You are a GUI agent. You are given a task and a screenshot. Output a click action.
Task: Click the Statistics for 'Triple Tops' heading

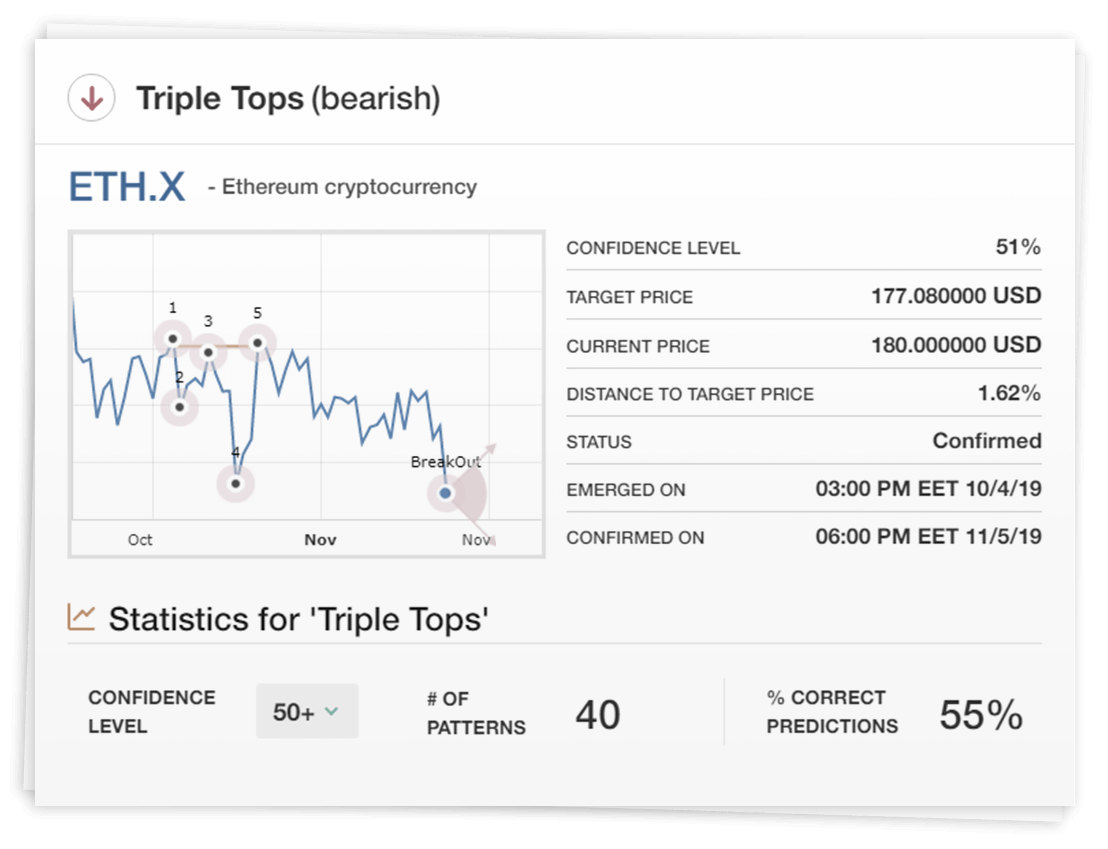click(298, 619)
